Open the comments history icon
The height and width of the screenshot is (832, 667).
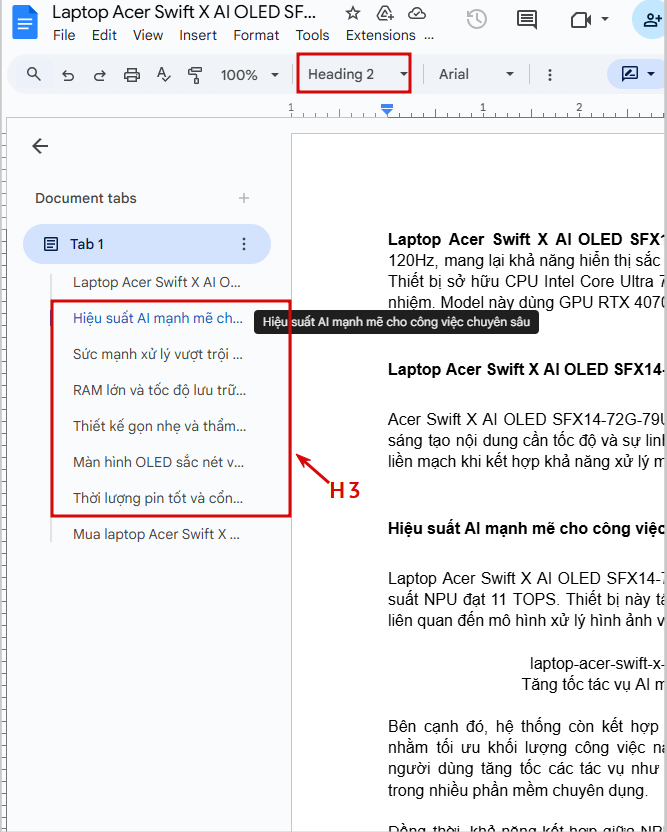[526, 20]
